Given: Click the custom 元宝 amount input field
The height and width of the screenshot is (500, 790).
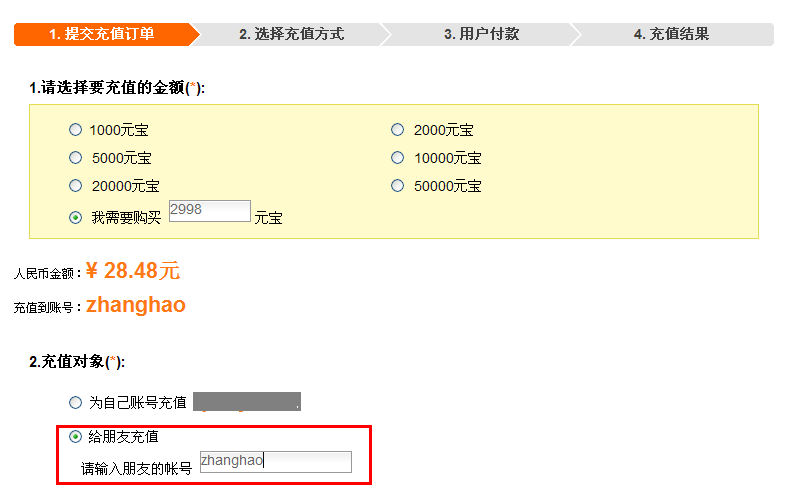Looking at the screenshot, I should [209, 210].
